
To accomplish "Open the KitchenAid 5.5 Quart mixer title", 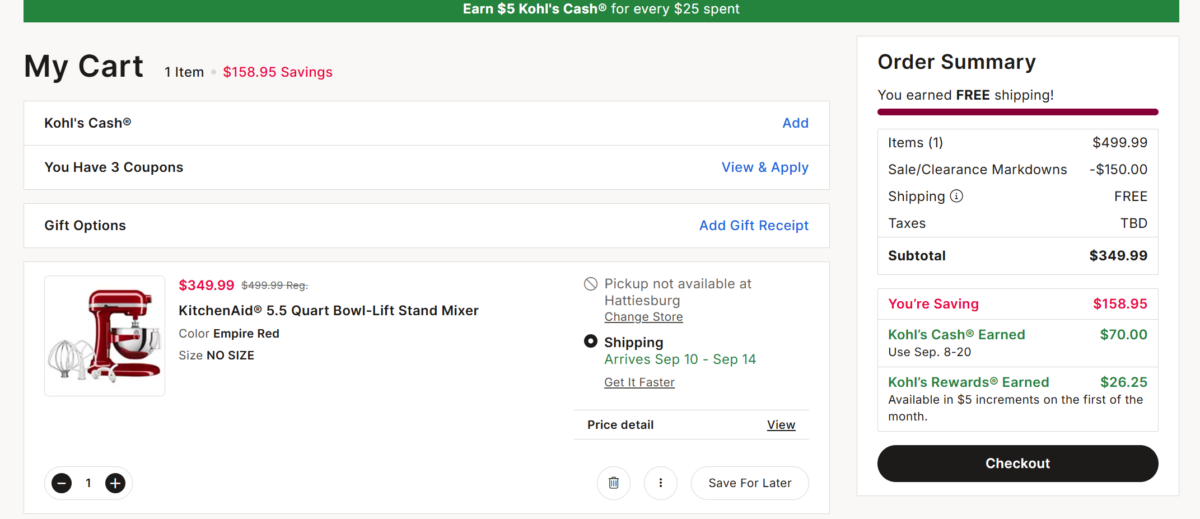I will click(329, 310).
